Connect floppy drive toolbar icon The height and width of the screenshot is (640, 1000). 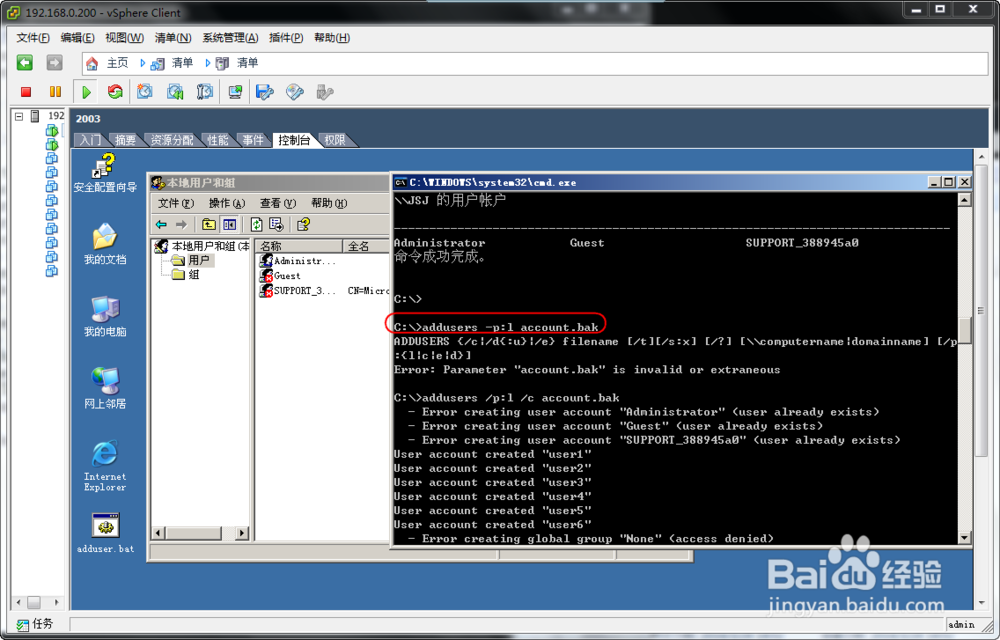pos(265,92)
